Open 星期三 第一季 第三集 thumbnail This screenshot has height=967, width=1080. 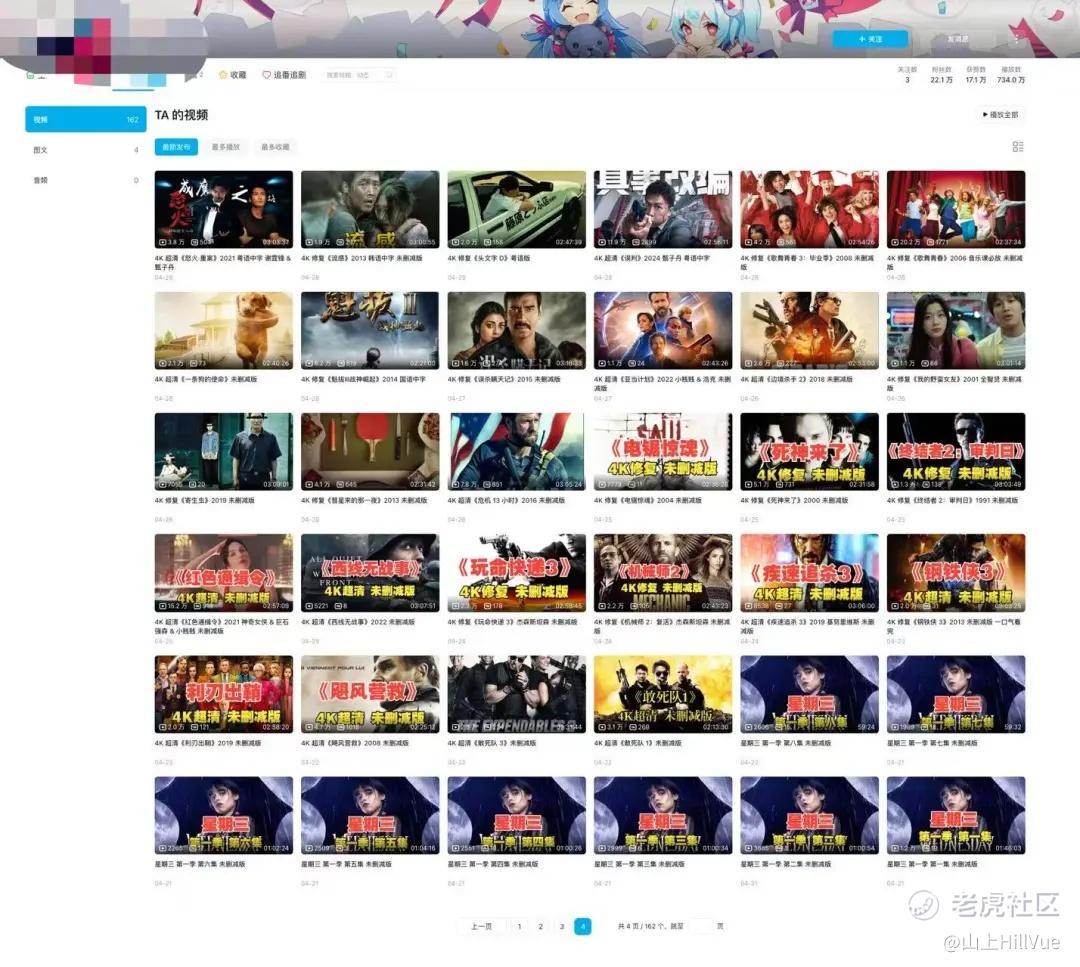click(x=663, y=815)
